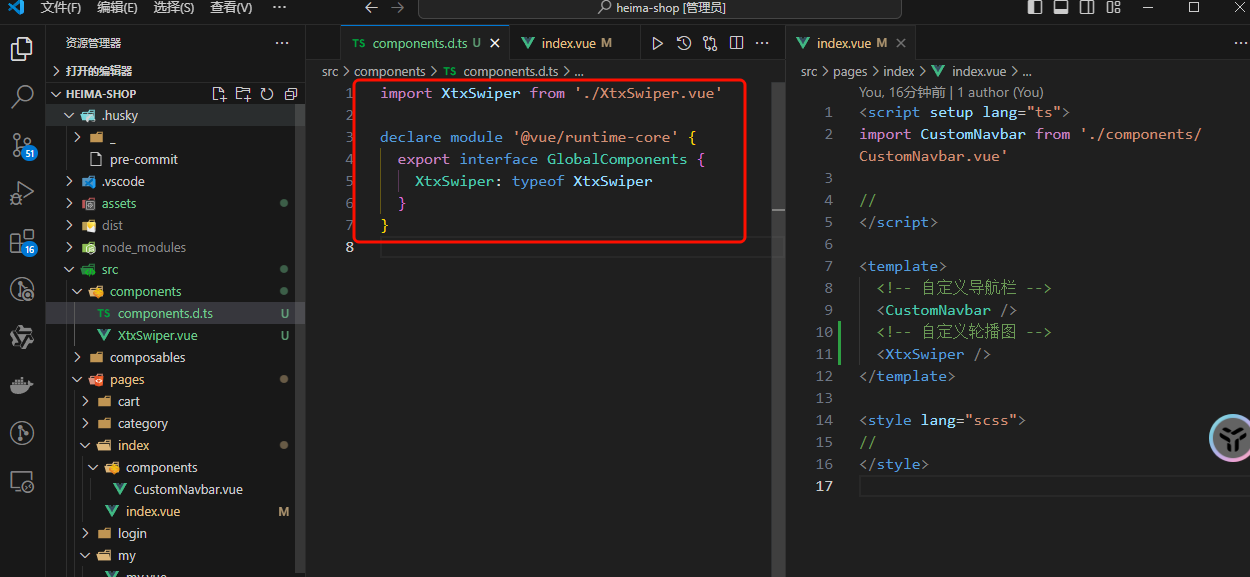Toggle secondary side bar layout button
1250x577 pixels.
point(1087,8)
